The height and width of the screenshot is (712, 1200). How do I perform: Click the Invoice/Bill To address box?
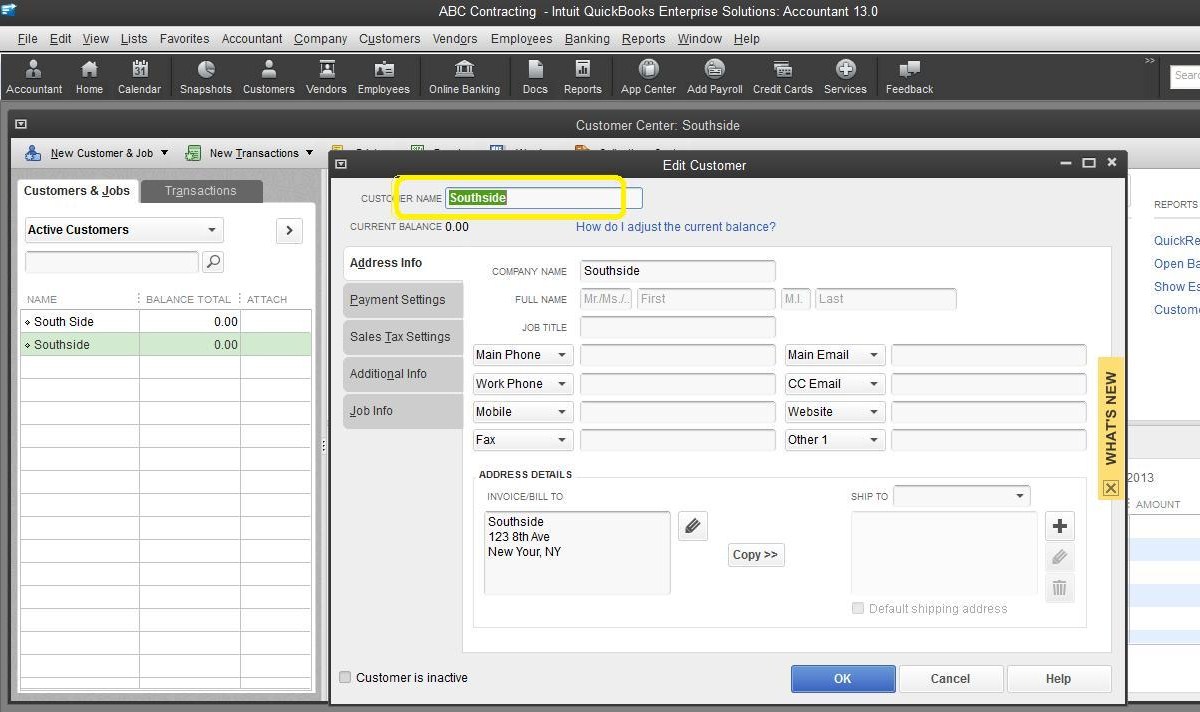coord(577,553)
